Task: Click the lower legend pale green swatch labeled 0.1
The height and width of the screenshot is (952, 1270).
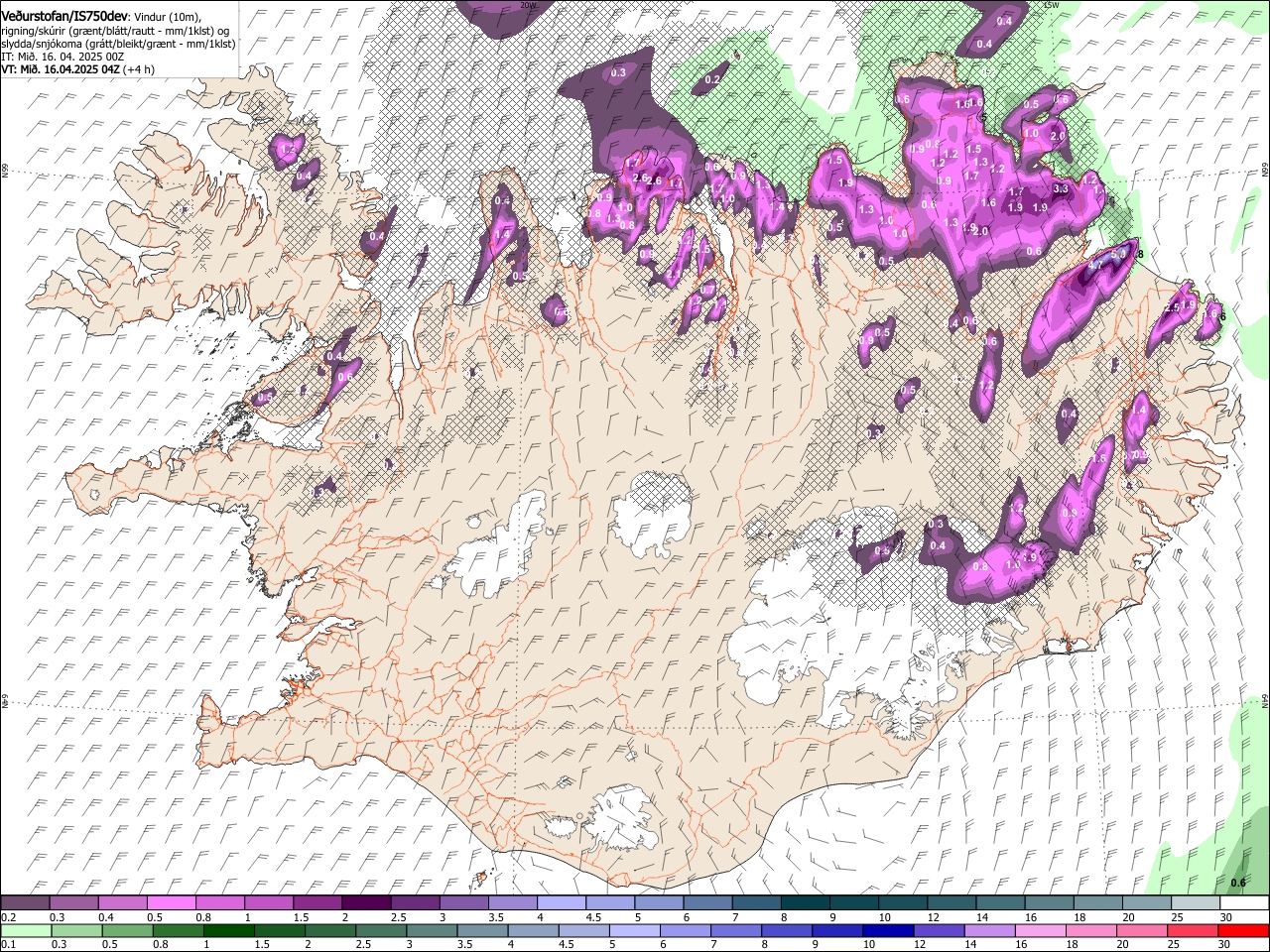Action: pyautogui.click(x=27, y=930)
